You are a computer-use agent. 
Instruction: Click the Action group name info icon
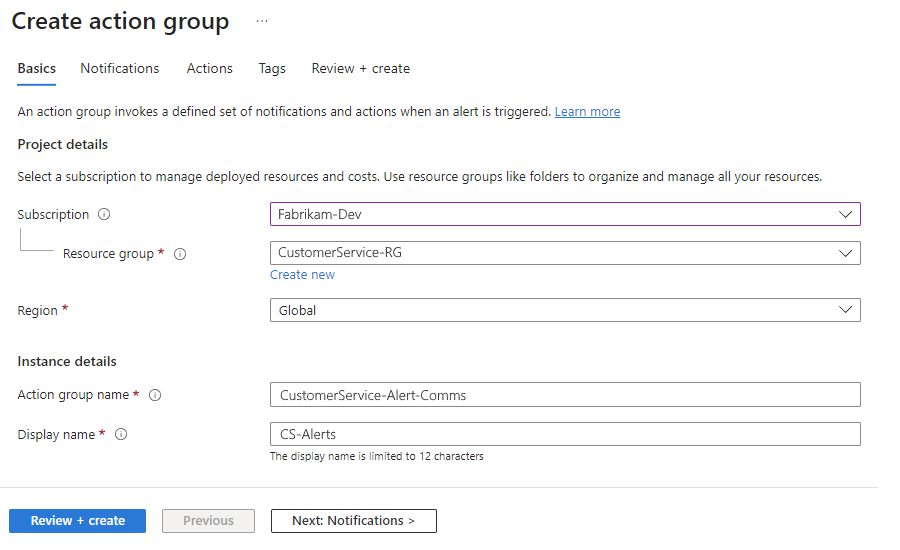tap(155, 395)
